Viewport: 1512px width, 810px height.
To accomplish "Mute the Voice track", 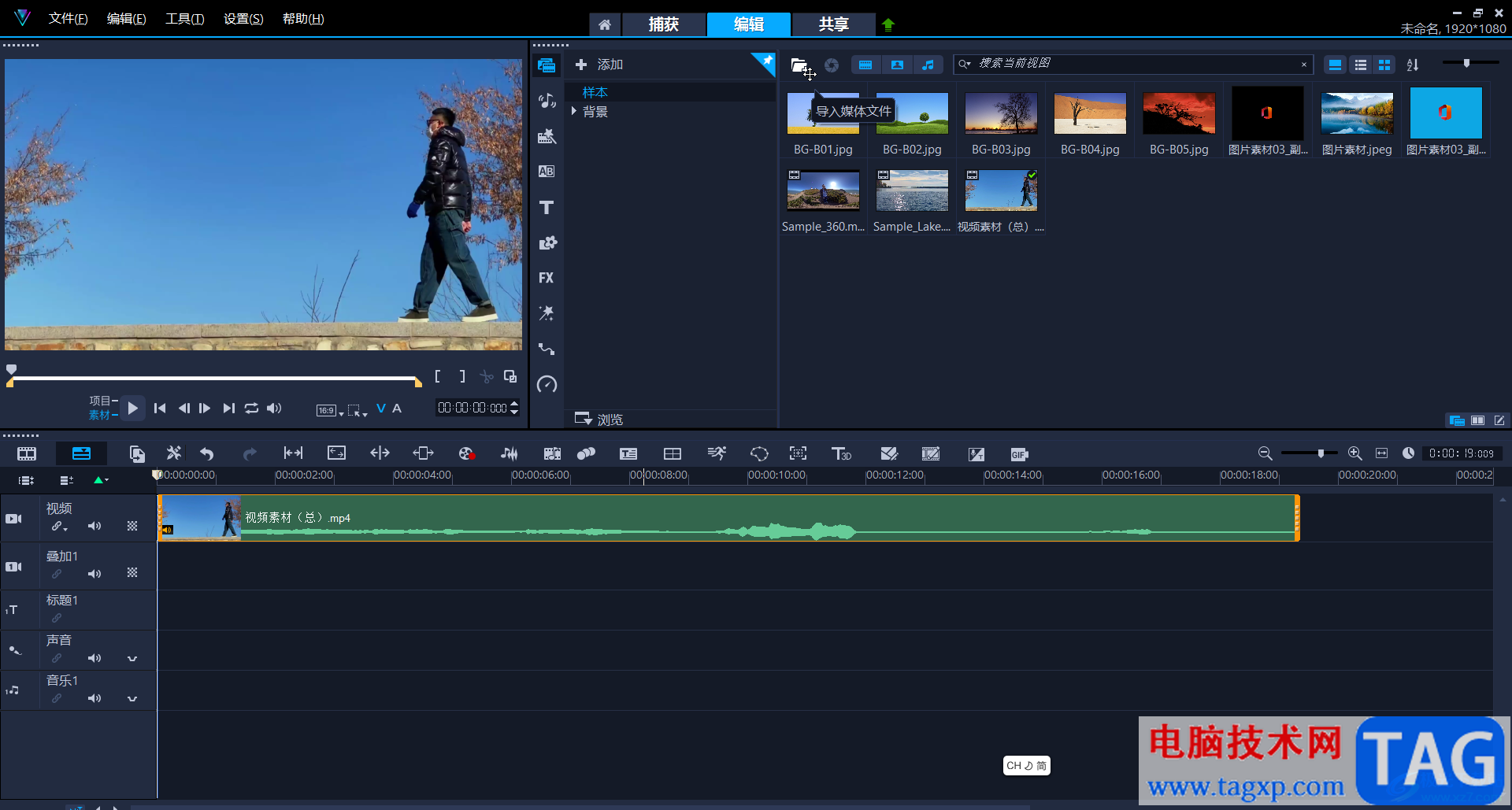I will [x=94, y=658].
